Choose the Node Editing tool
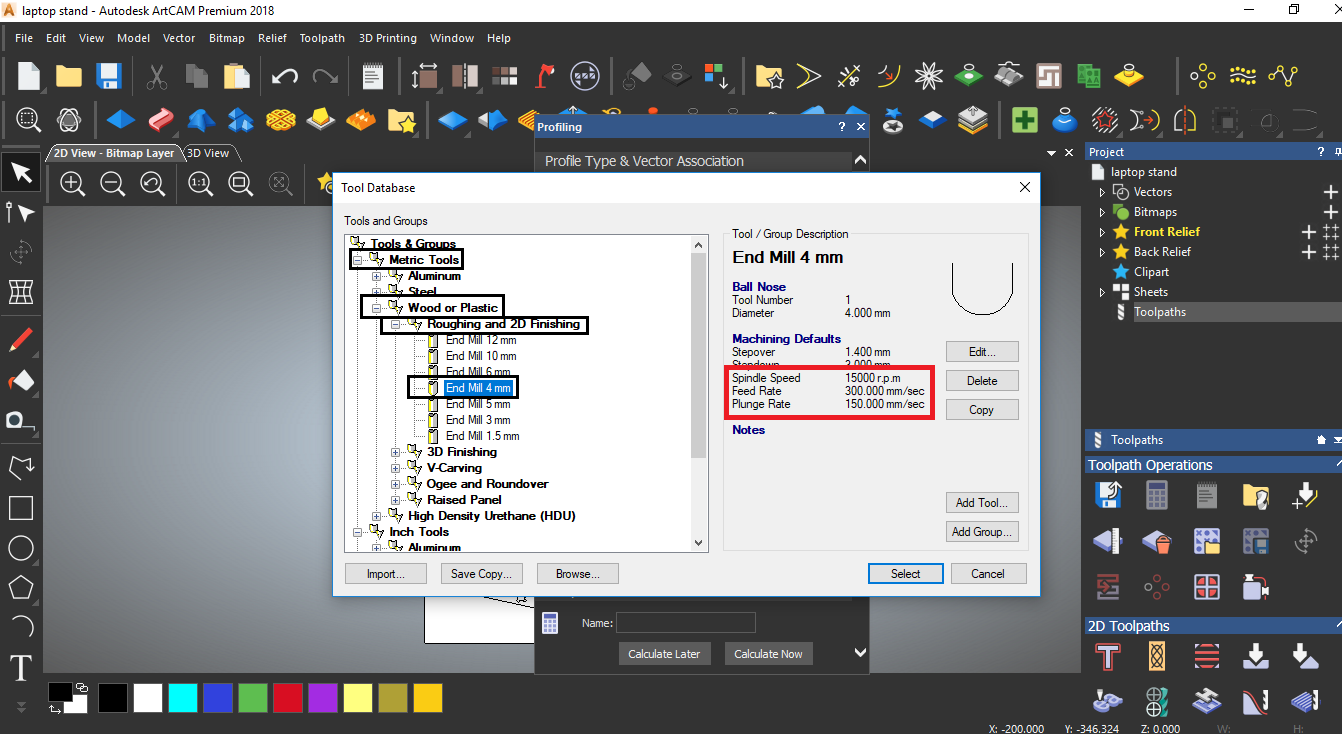This screenshot has width=1342, height=734. click(21, 212)
